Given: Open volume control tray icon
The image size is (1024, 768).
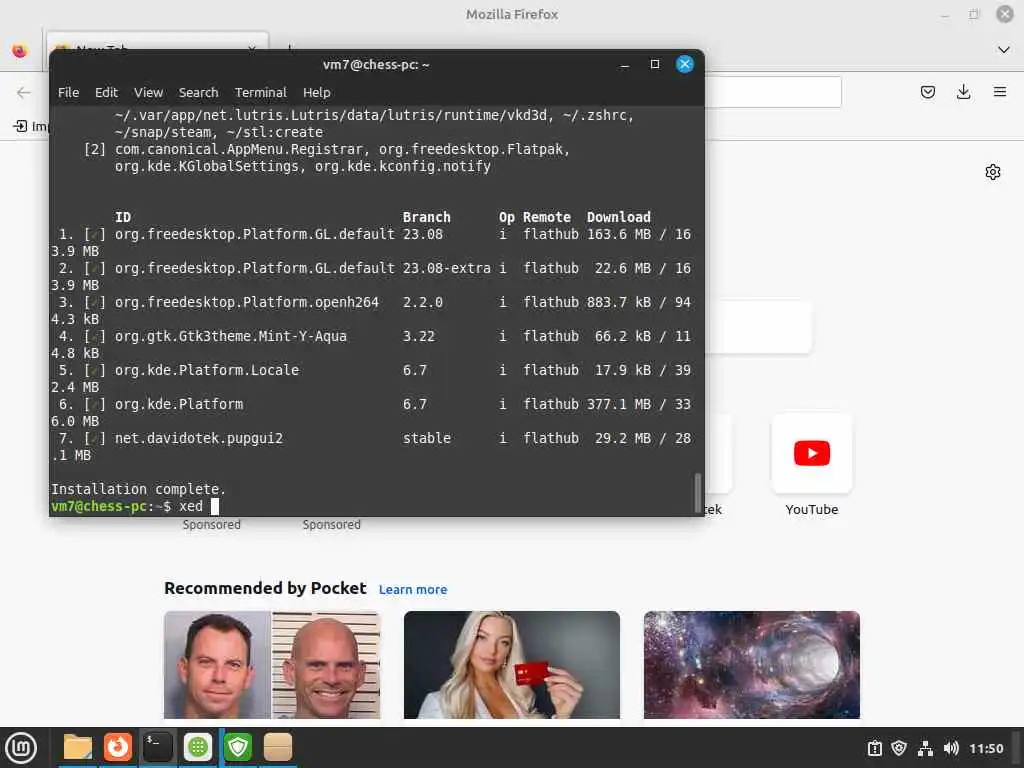Looking at the screenshot, I should click(x=951, y=748).
